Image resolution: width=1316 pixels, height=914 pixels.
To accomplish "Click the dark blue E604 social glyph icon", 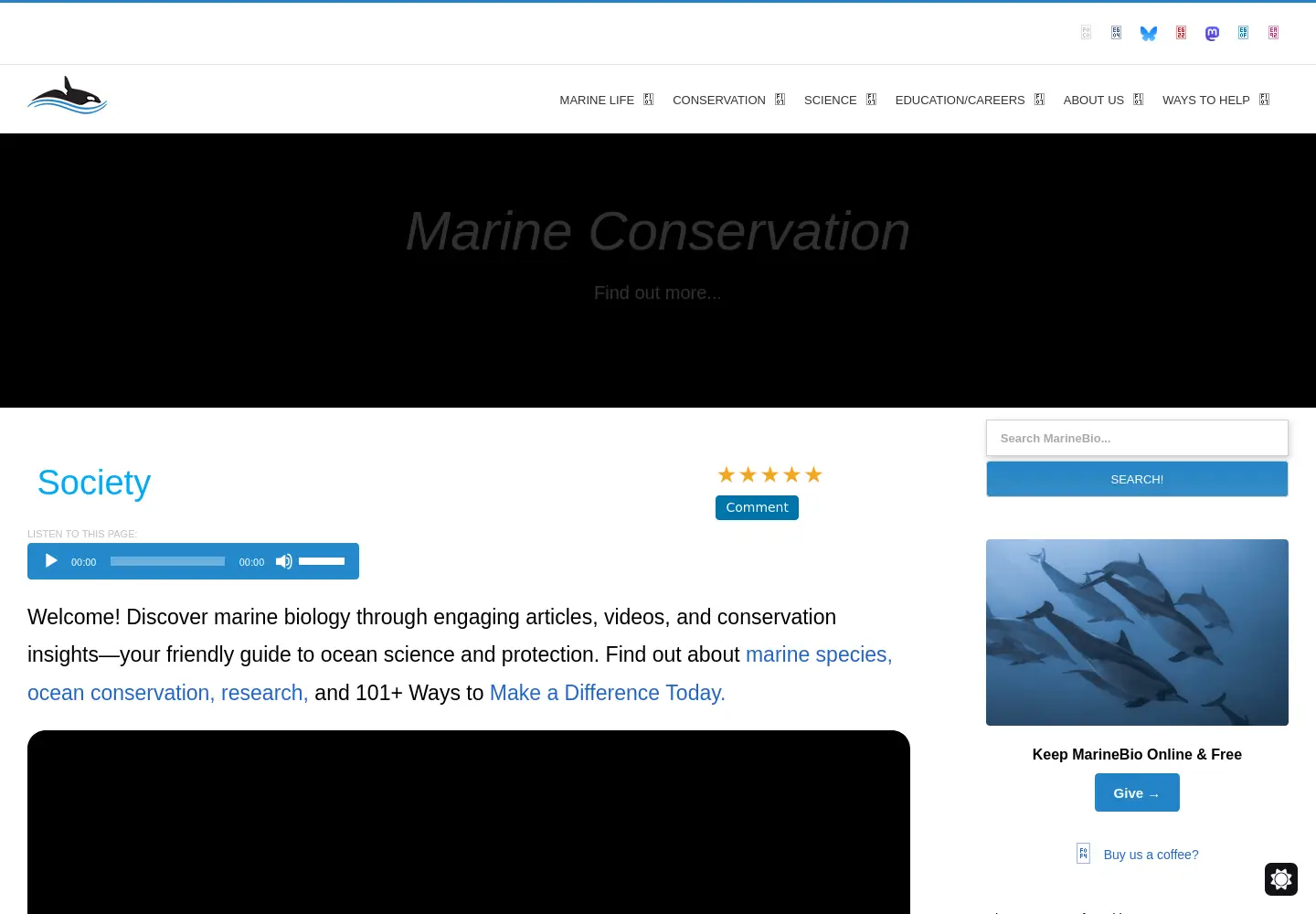I will pyautogui.click(x=1116, y=32).
